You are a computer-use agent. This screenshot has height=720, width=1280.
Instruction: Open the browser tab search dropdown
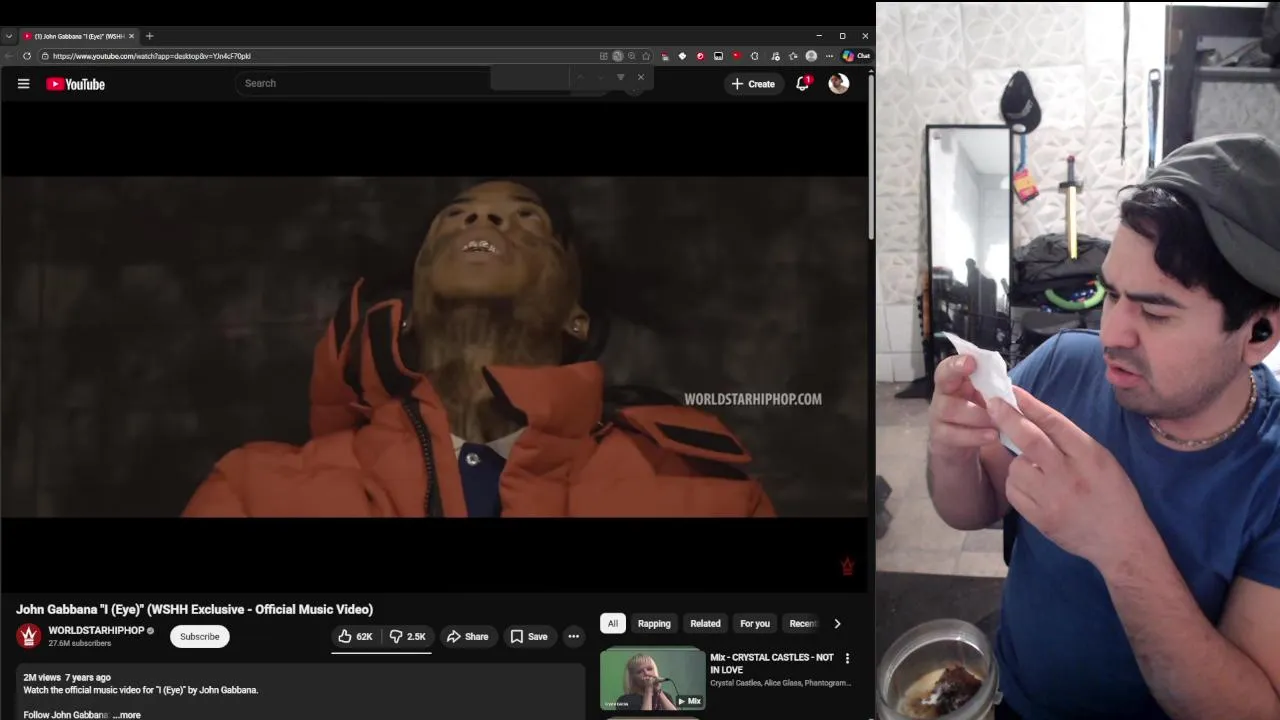(x=9, y=36)
